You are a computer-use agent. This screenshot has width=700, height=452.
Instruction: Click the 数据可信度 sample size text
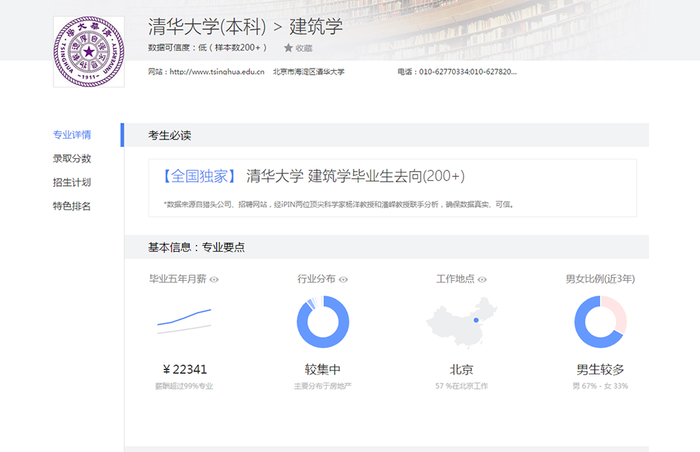point(208,48)
